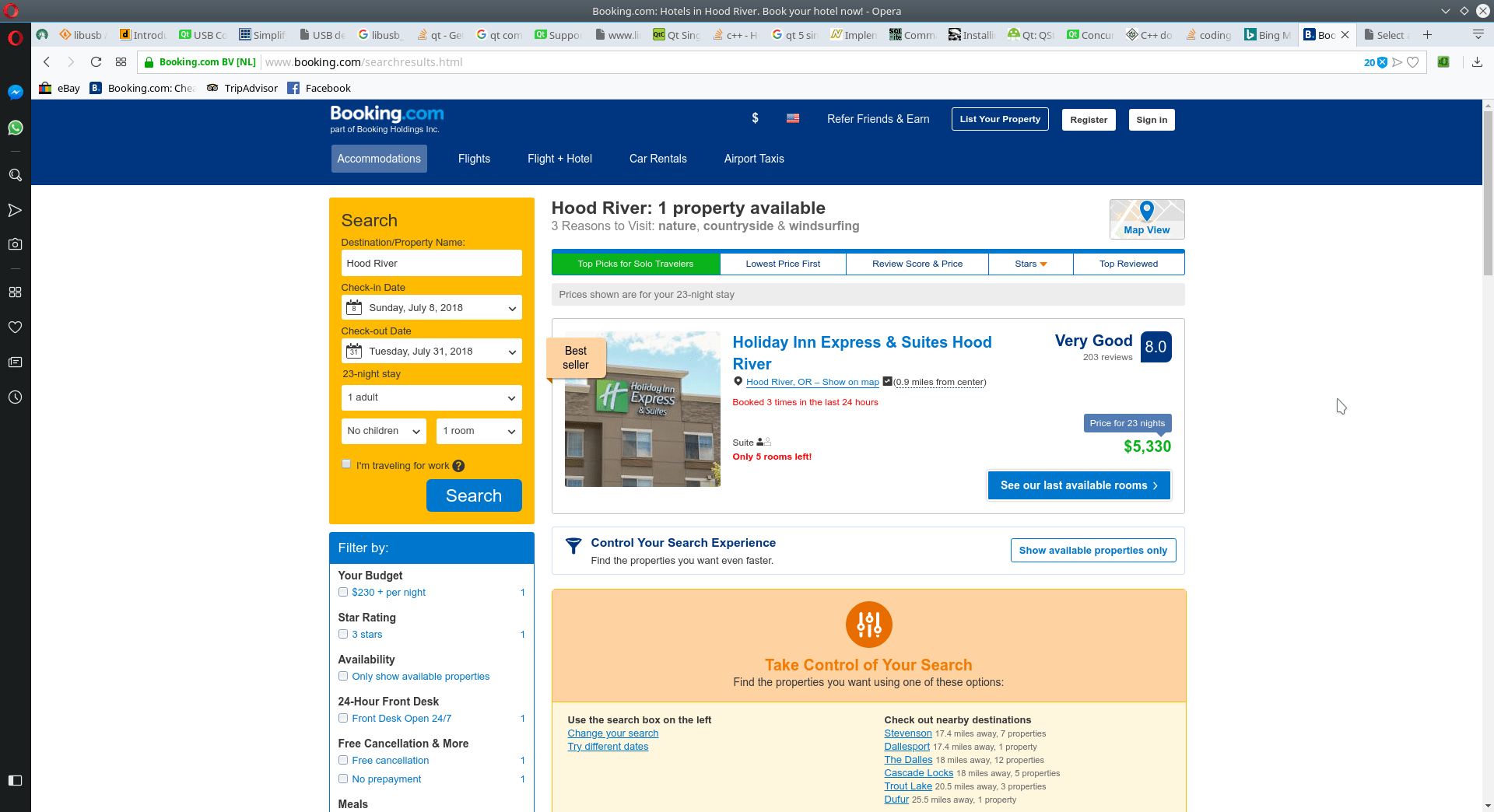The image size is (1494, 812).
Task: Open WhatsApp in Opera sidebar
Action: click(15, 128)
